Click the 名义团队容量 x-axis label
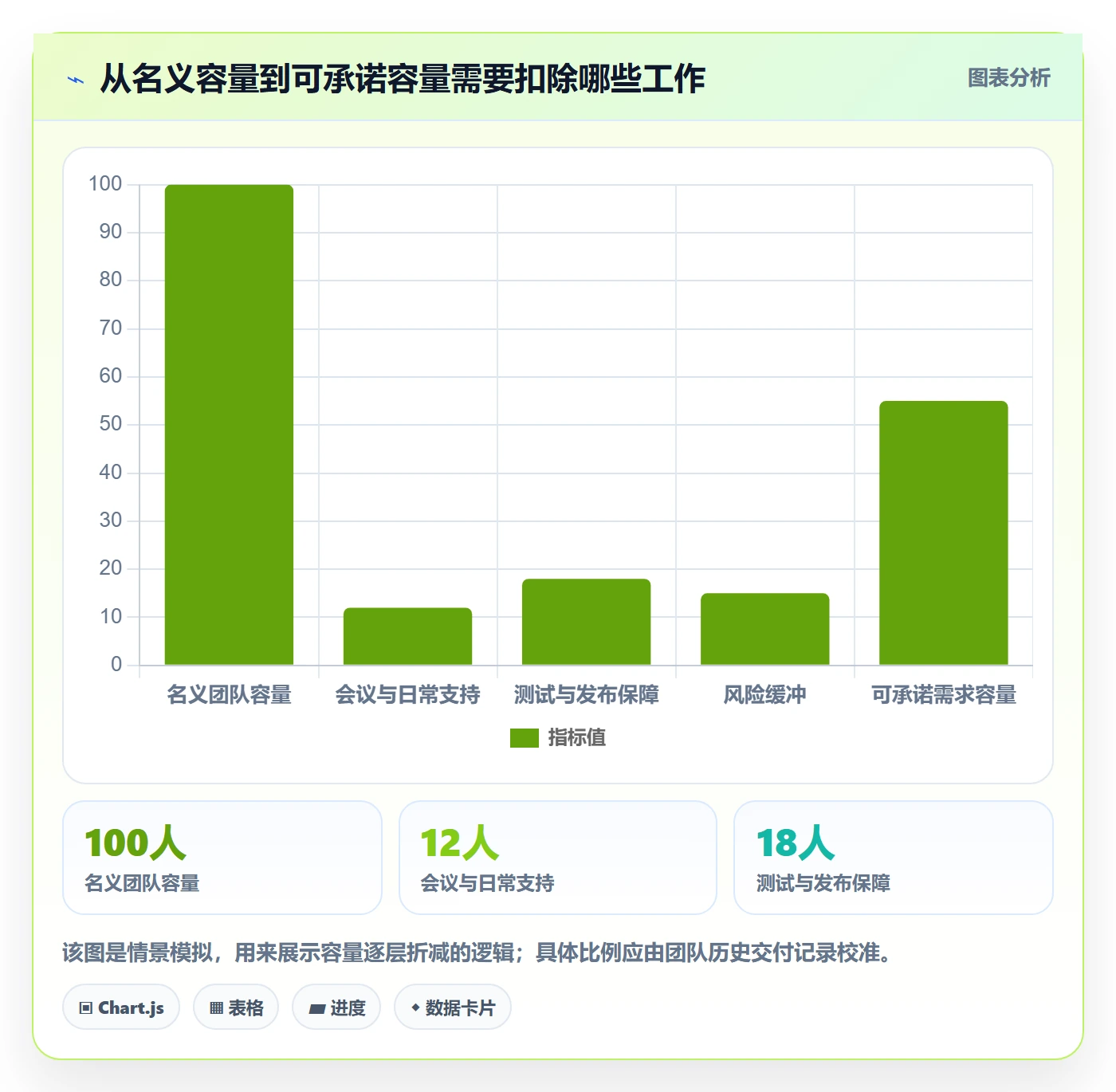Image resolution: width=1116 pixels, height=1092 pixels. click(x=229, y=695)
